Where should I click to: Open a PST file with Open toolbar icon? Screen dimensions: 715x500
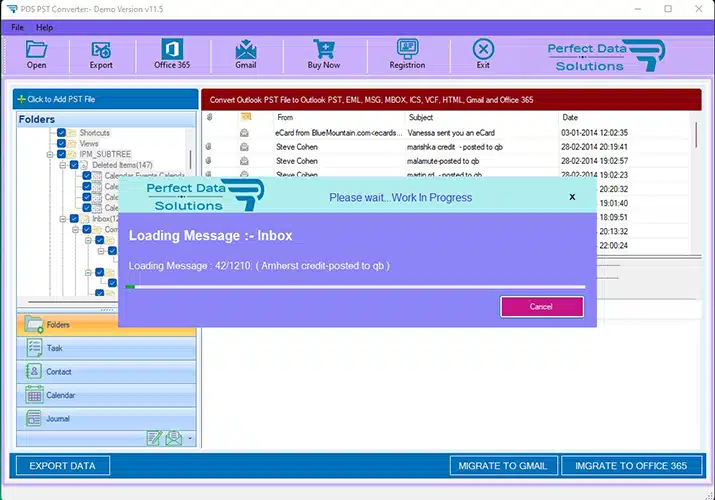[36, 49]
